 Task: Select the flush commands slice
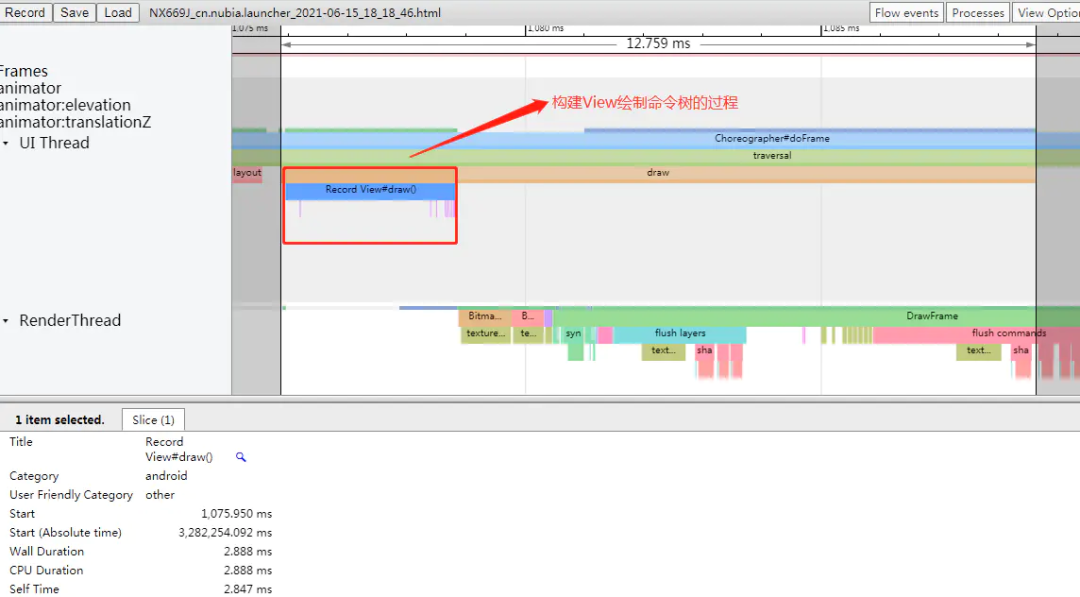pos(976,333)
